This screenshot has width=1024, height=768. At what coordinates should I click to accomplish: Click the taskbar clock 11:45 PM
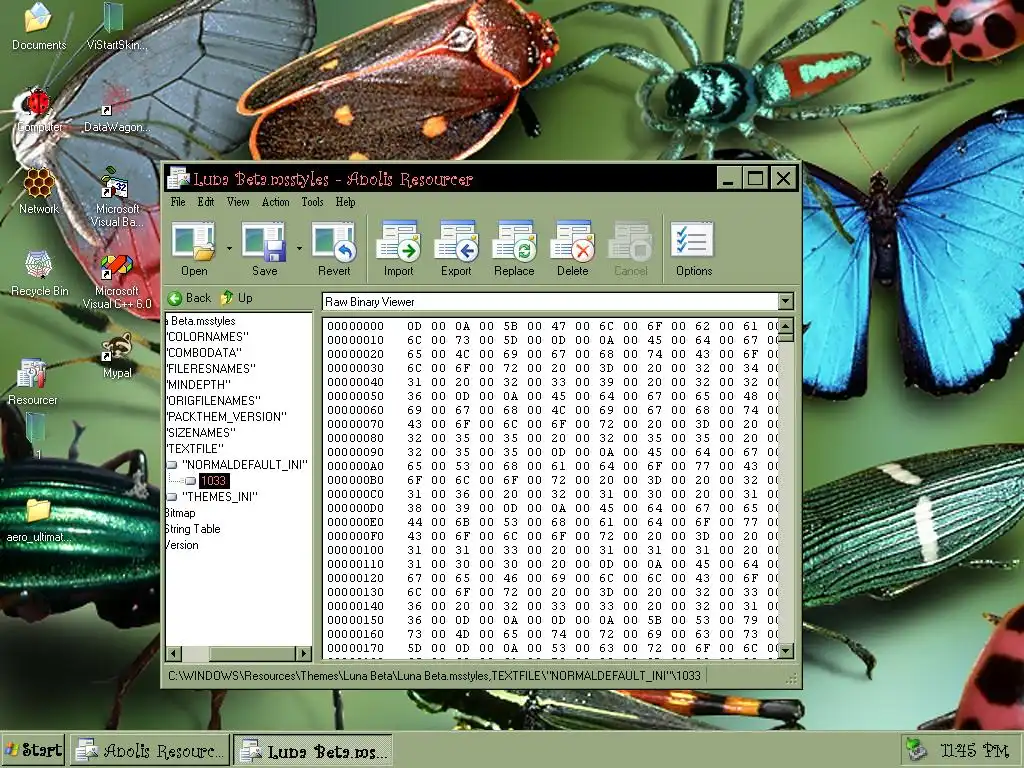pyautogui.click(x=973, y=750)
